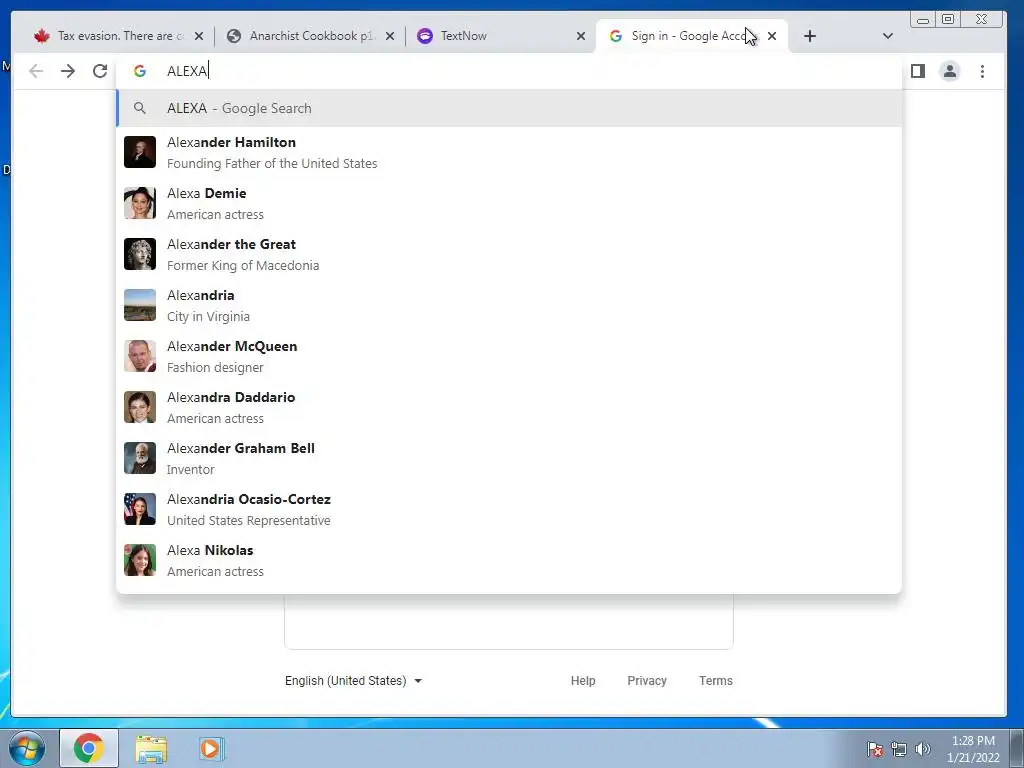Click the browser forward arrow

pyautogui.click(x=68, y=71)
